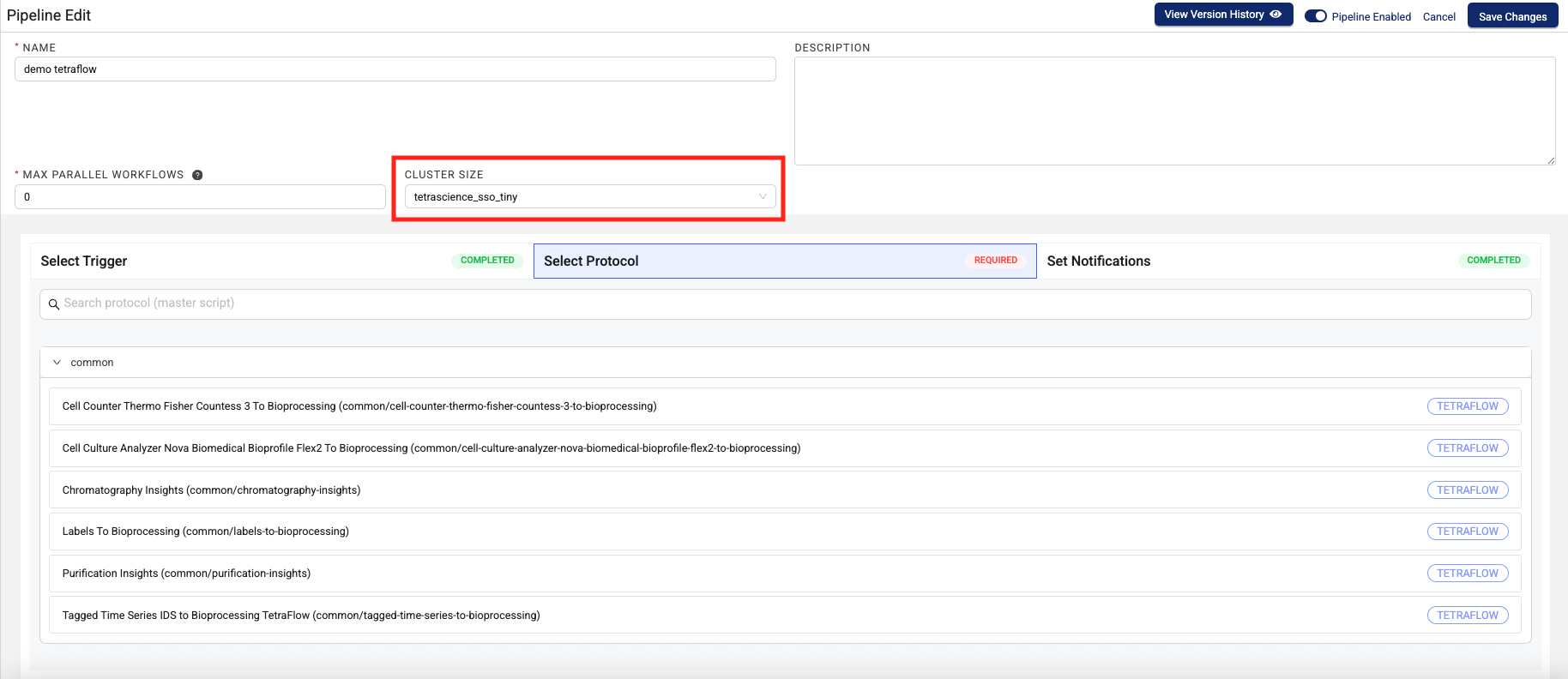The width and height of the screenshot is (1568, 679).
Task: Click the Cancel link
Action: 1438,17
